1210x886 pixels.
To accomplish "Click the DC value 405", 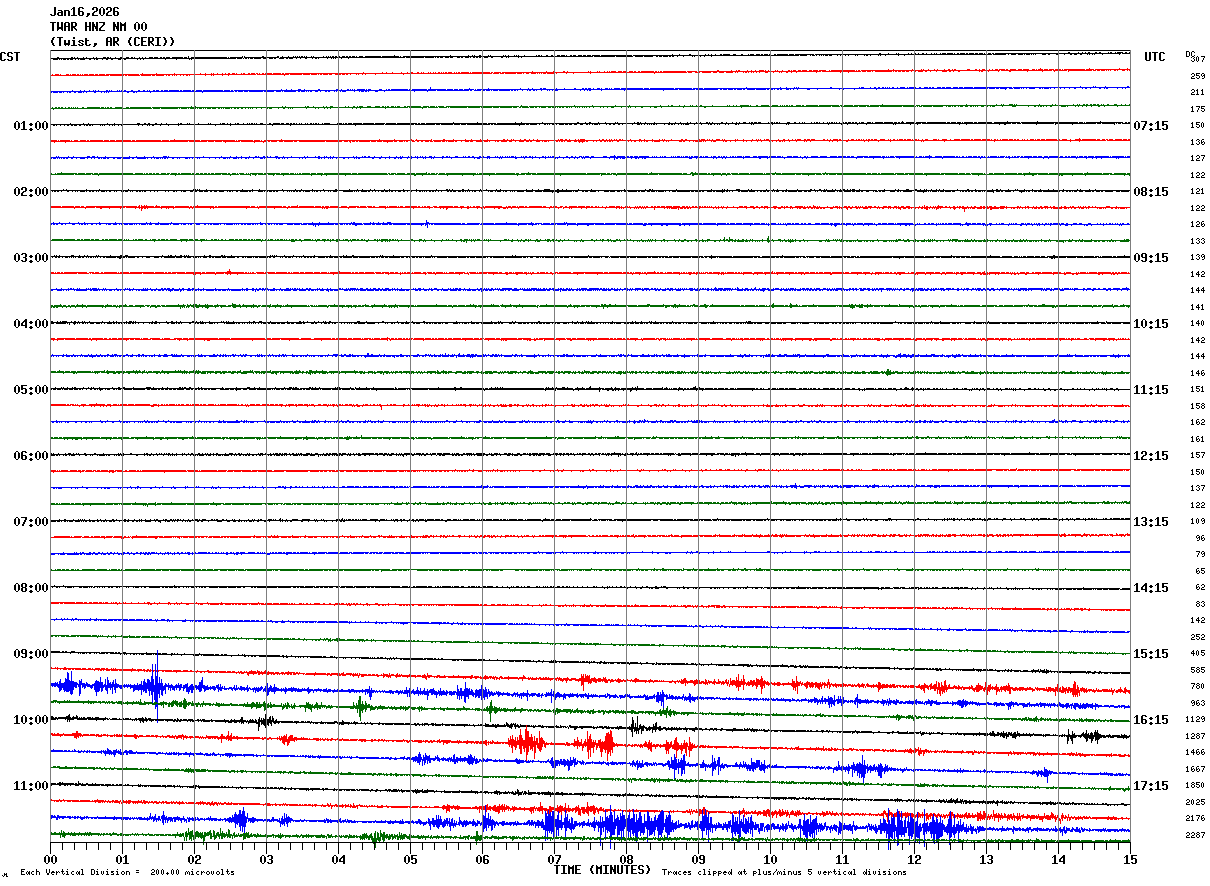I will pos(1197,653).
